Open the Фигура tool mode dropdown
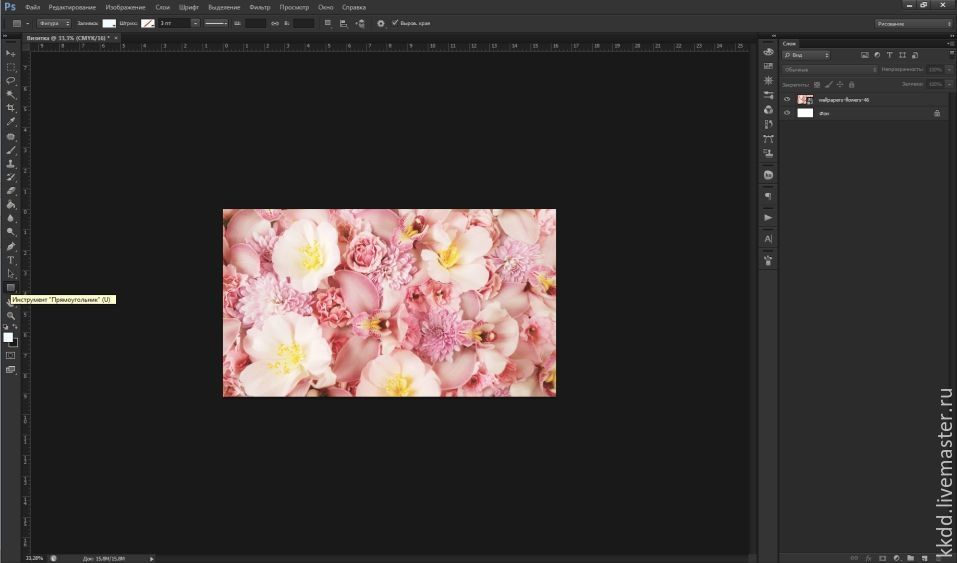957x563 pixels. (x=54, y=23)
